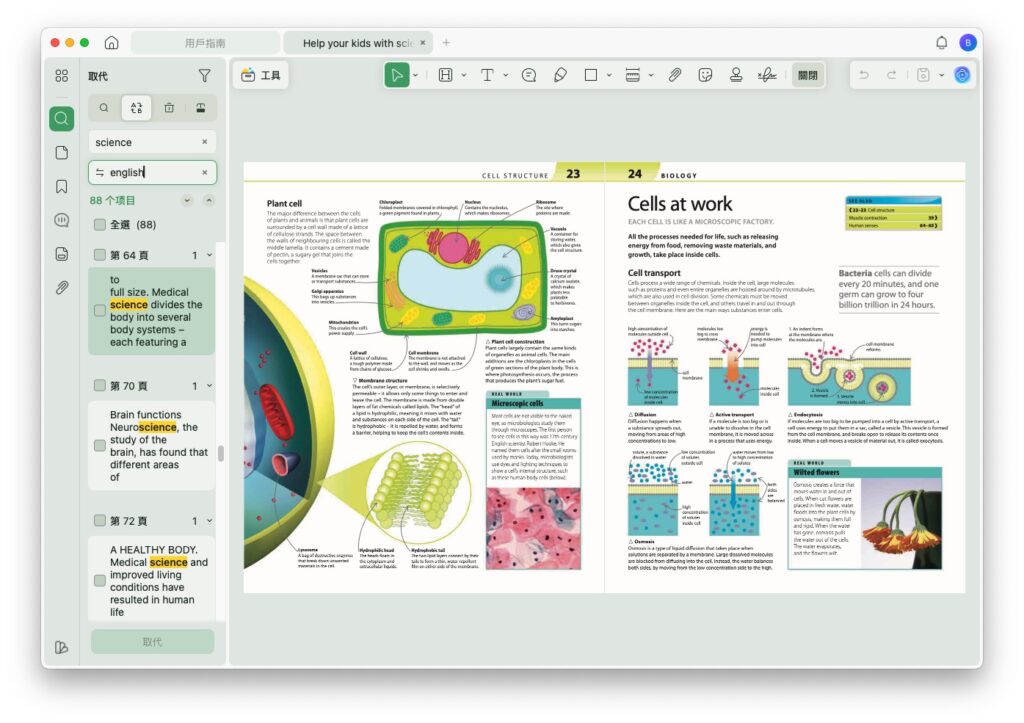The image size is (1024, 723).
Task: Clear the science search field
Action: pos(205,142)
